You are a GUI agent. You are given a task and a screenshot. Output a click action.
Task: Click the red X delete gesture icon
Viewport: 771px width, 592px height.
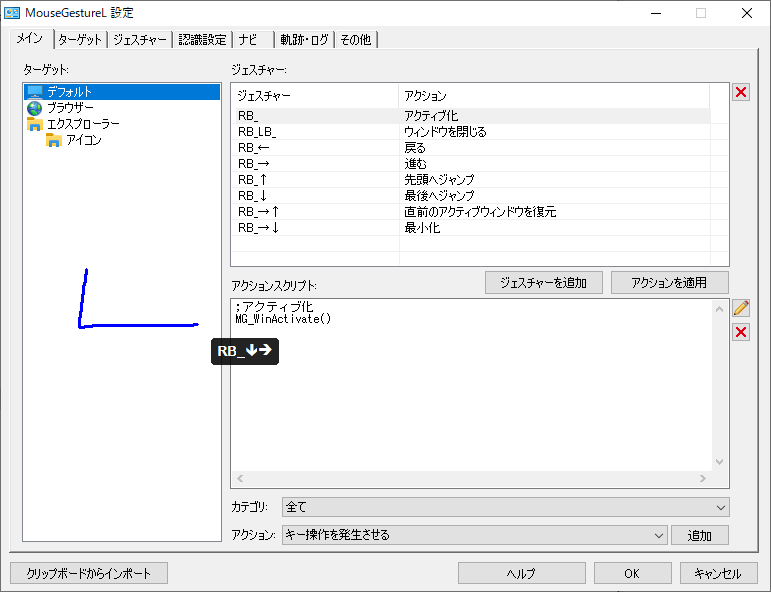point(741,93)
